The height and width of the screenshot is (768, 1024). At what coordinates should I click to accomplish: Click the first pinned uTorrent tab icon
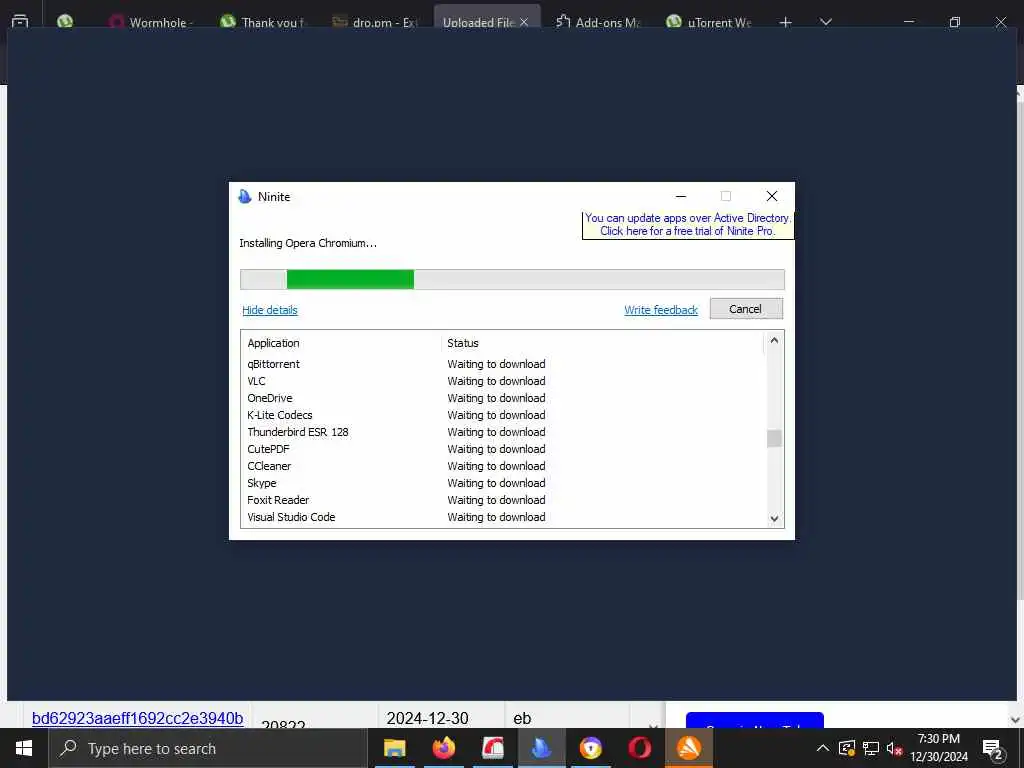click(65, 22)
